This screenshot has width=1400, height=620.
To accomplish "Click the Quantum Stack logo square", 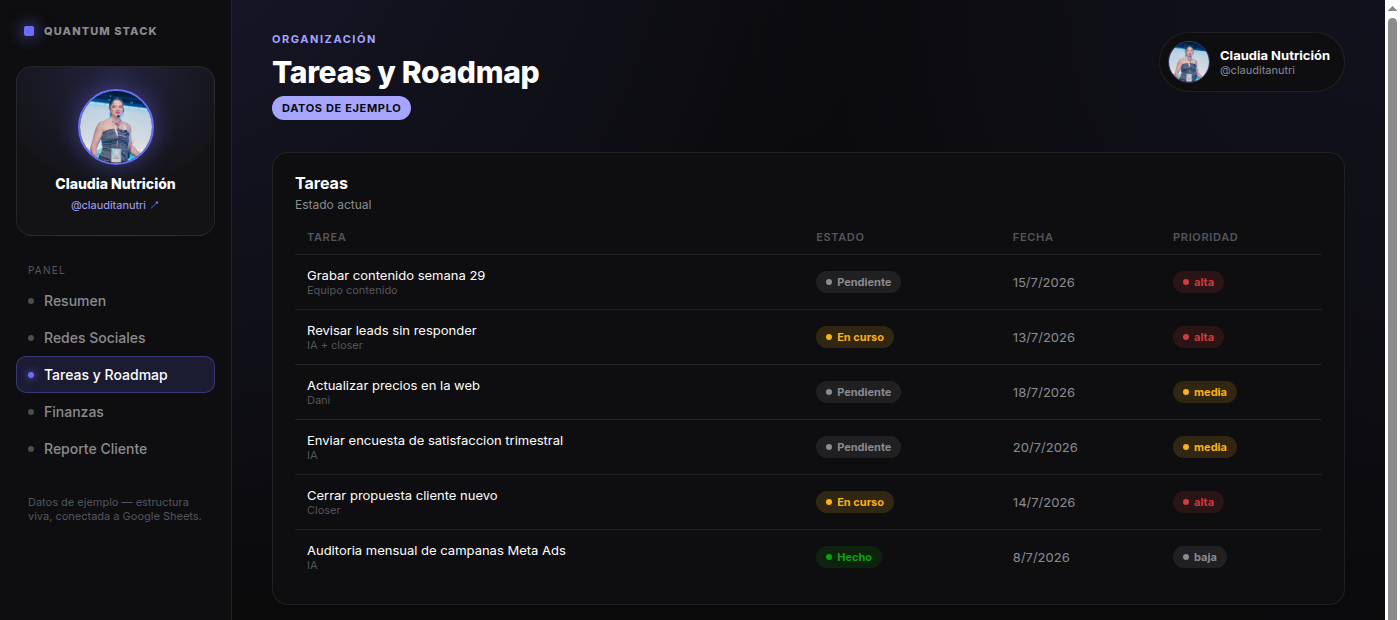I will (29, 31).
